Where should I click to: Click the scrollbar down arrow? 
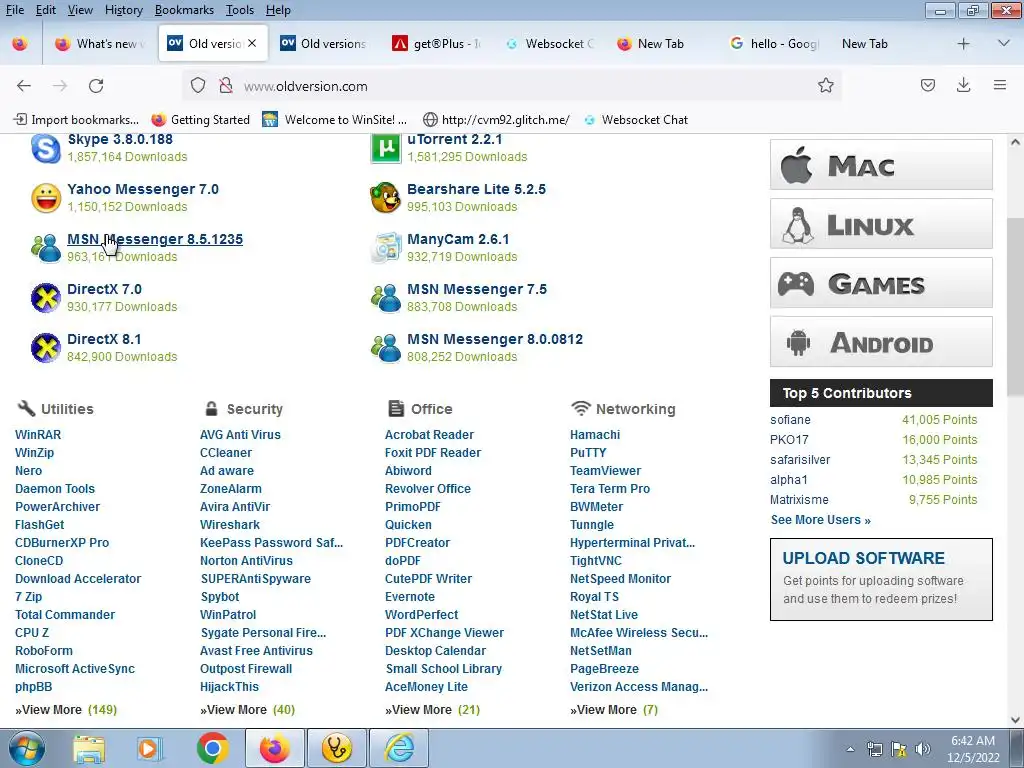[1015, 720]
